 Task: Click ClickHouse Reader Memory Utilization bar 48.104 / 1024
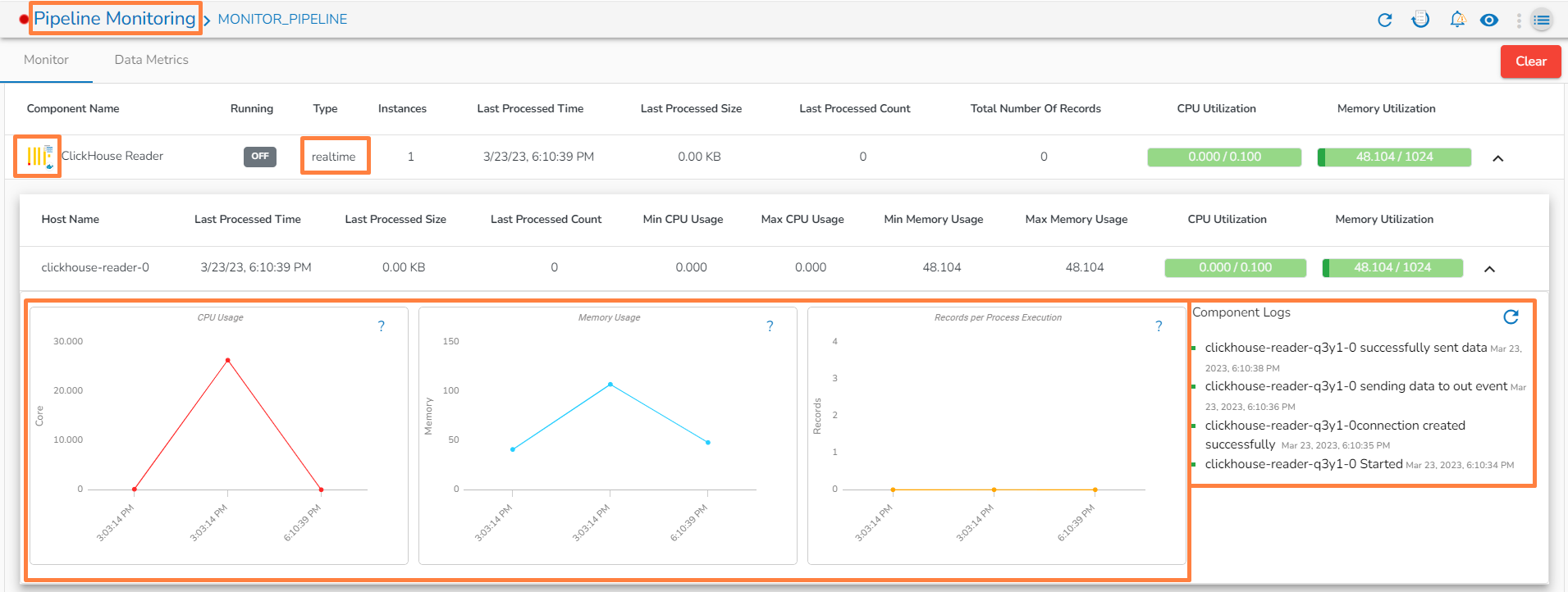[x=1394, y=157]
